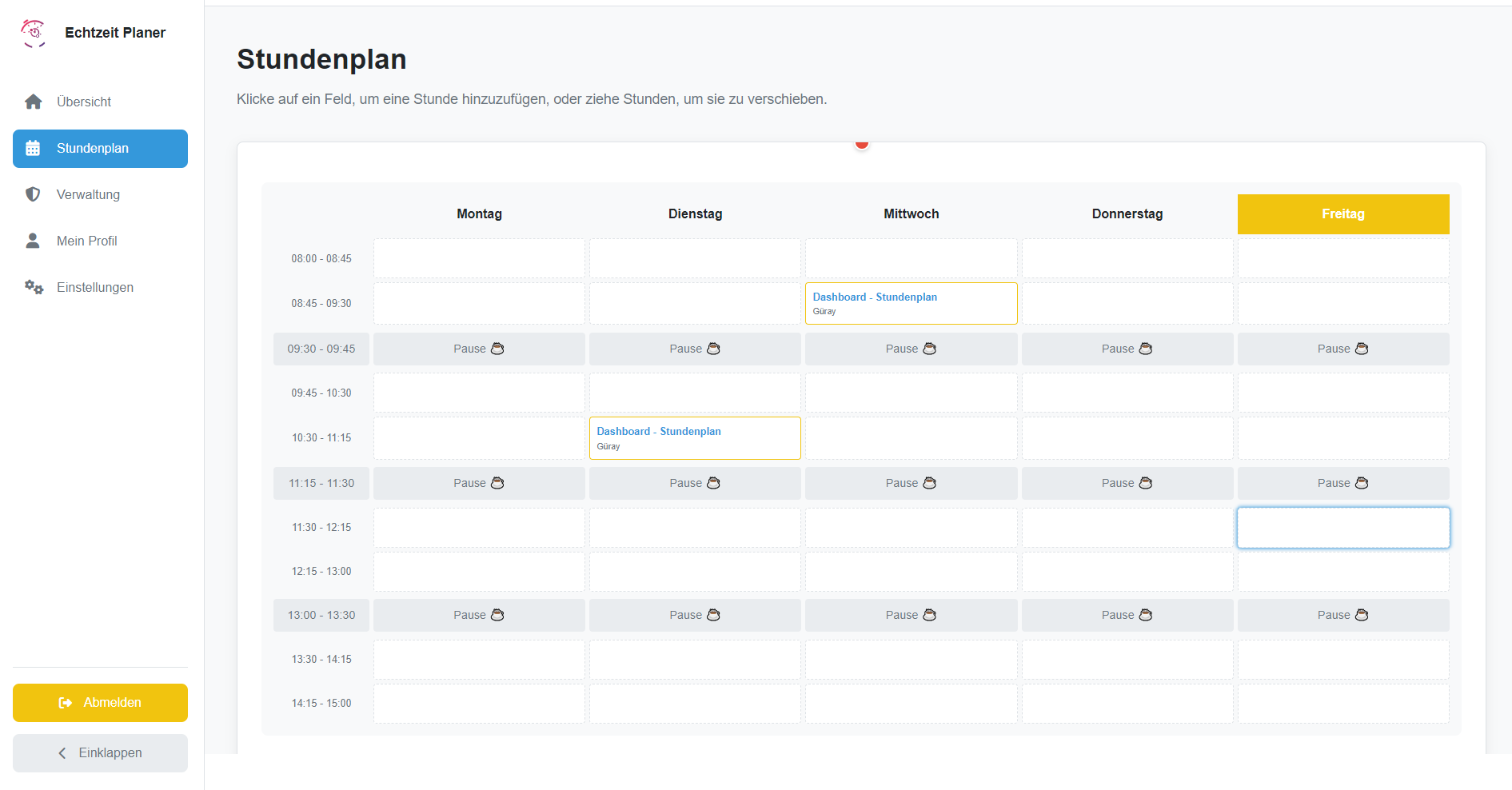This screenshot has height=790, width=1512.
Task: Click the home icon beside Übersicht
Action: point(34,102)
